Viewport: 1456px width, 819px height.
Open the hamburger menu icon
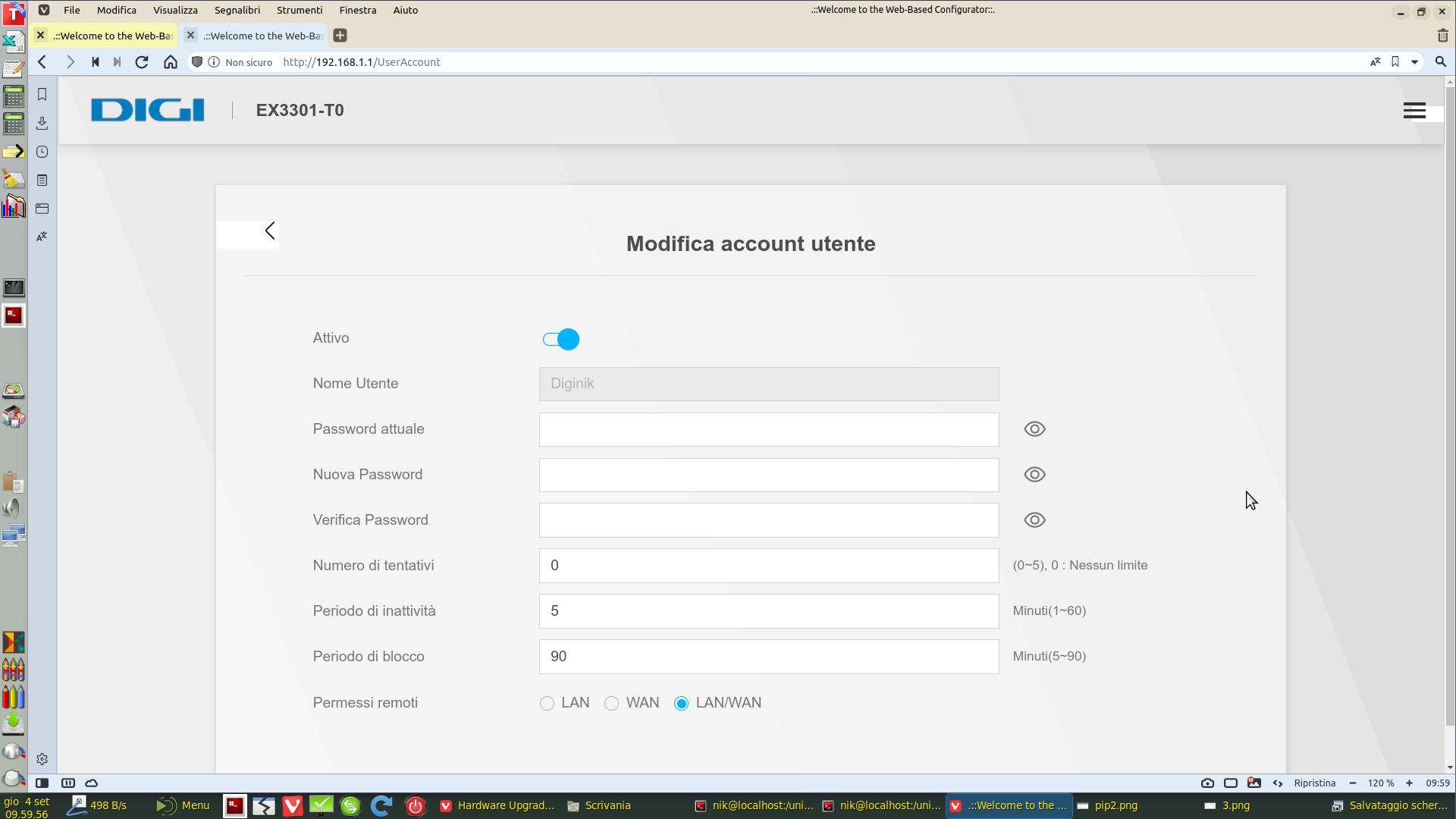click(1414, 111)
